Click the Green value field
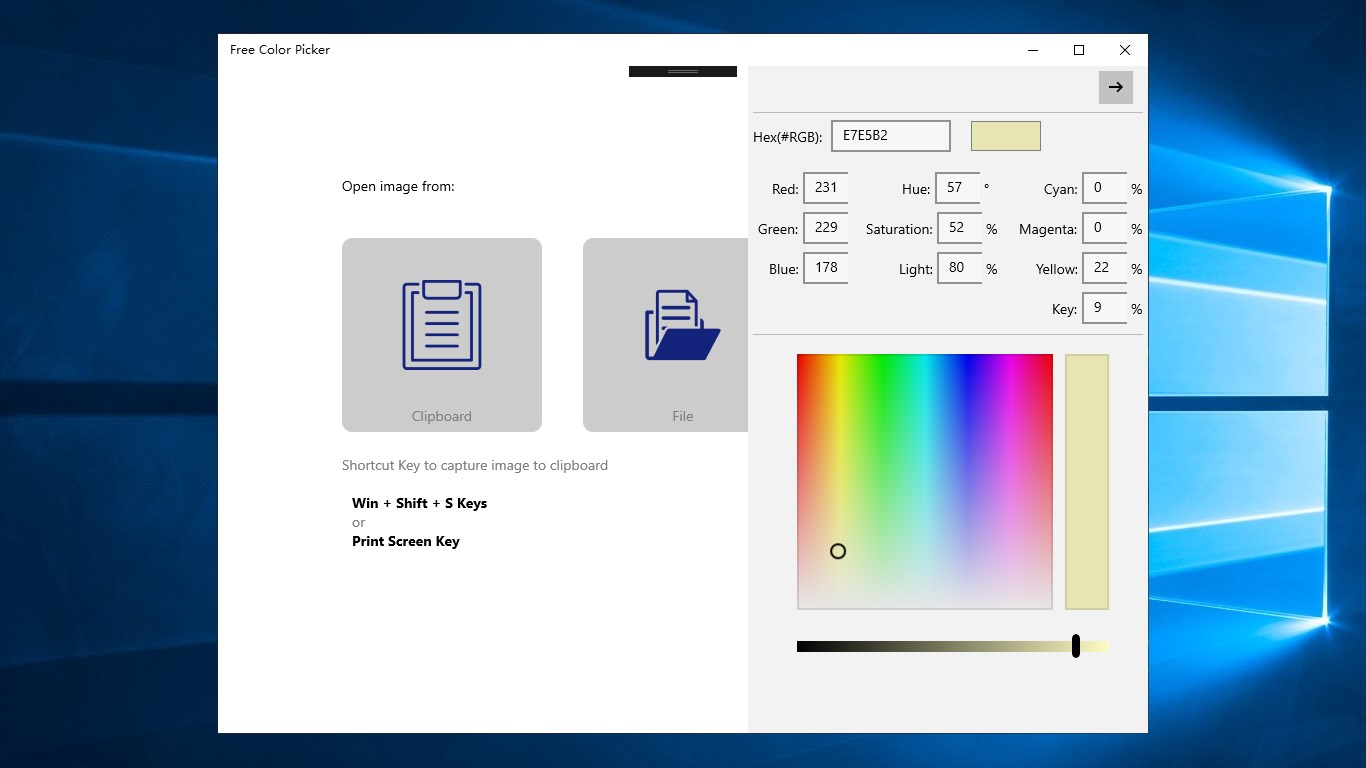The image size is (1366, 768). tap(826, 228)
